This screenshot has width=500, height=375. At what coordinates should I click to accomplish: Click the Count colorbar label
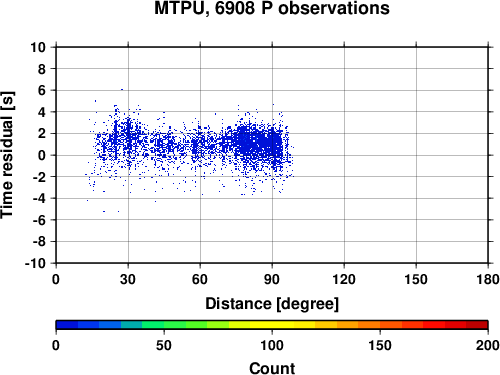click(x=272, y=368)
